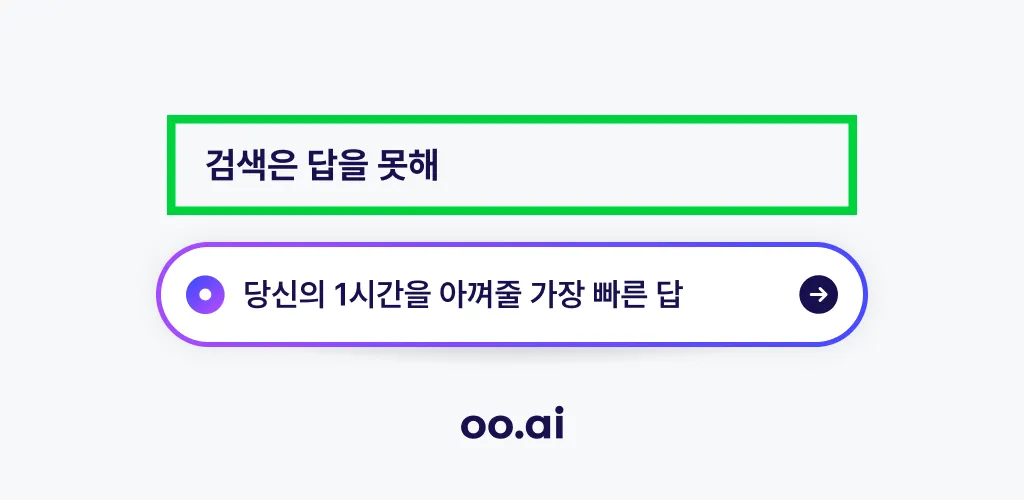Click "빠른 답" at the placeholder end
The height and width of the screenshot is (500, 1024).
coord(637,295)
